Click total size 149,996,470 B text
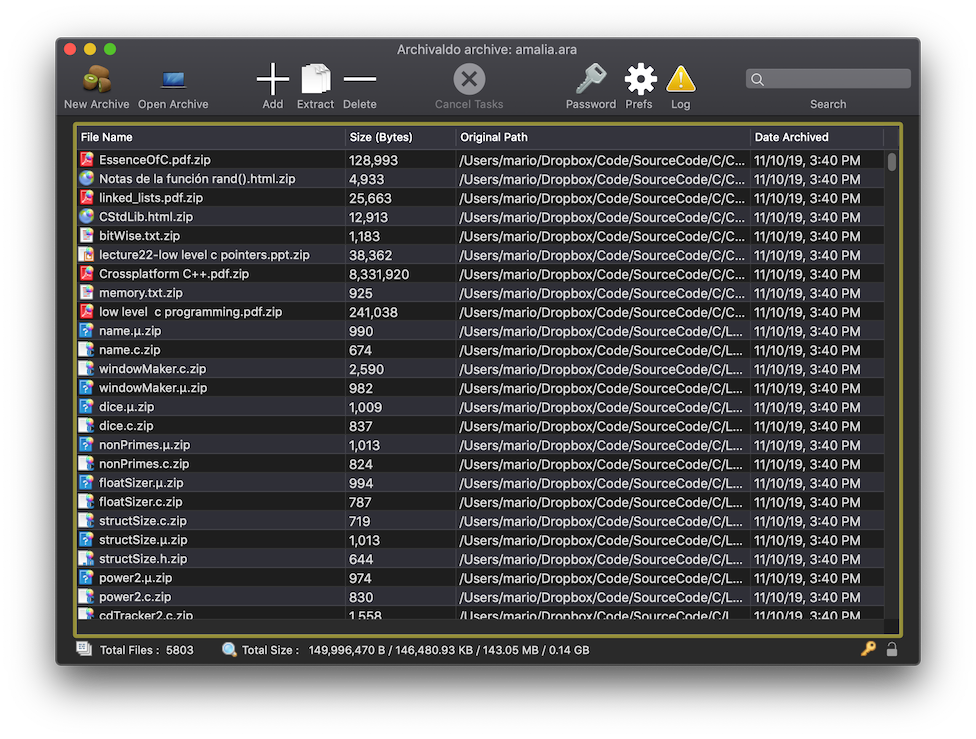 coord(347,650)
